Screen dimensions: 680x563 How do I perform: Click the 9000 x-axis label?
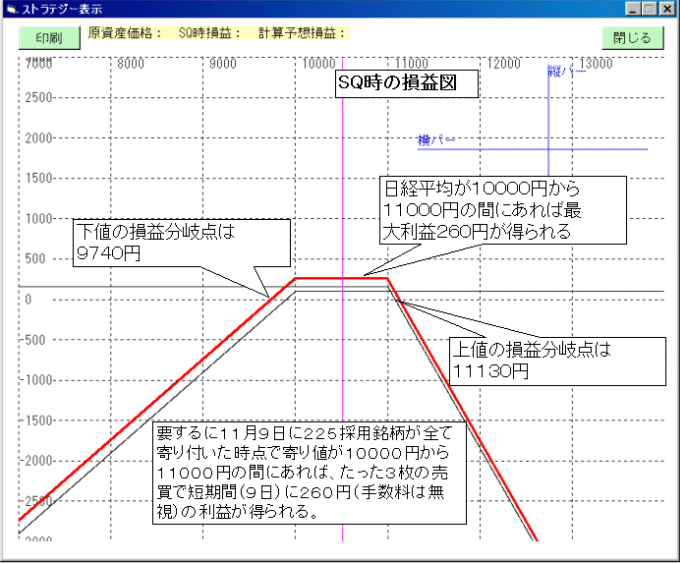coord(223,64)
